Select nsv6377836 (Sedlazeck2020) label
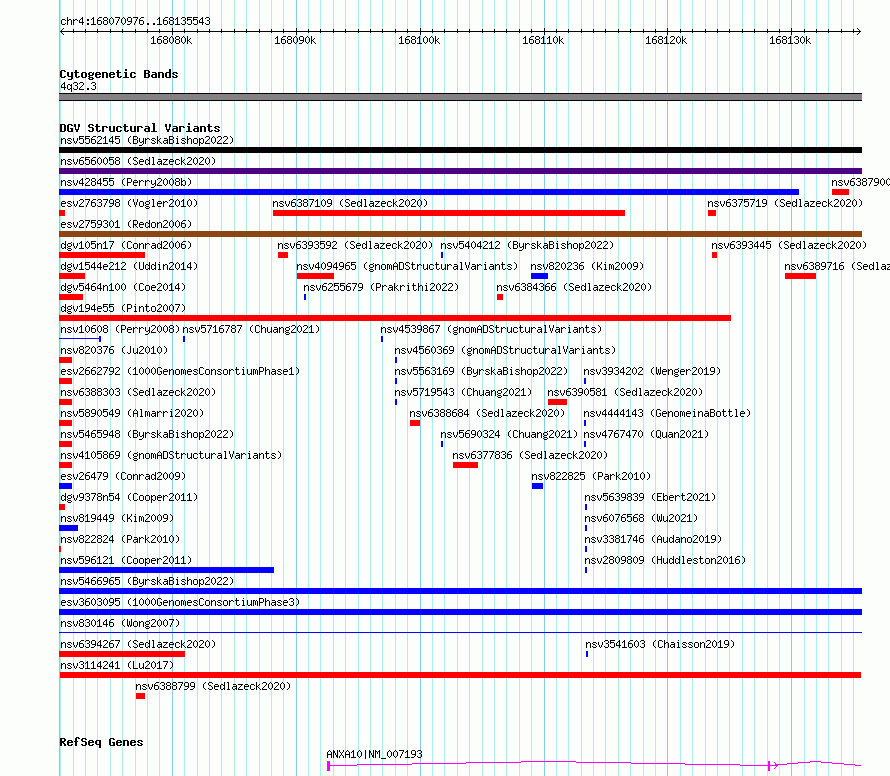 (530, 455)
